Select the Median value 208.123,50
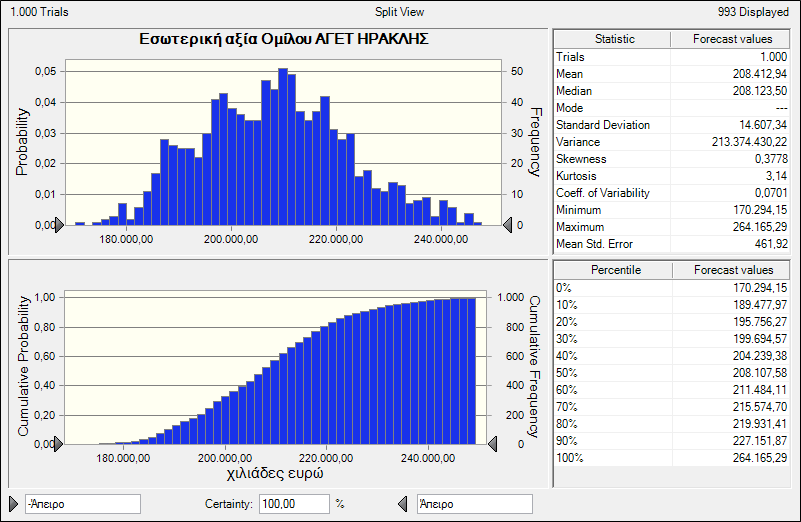801x522 pixels. 760,91
